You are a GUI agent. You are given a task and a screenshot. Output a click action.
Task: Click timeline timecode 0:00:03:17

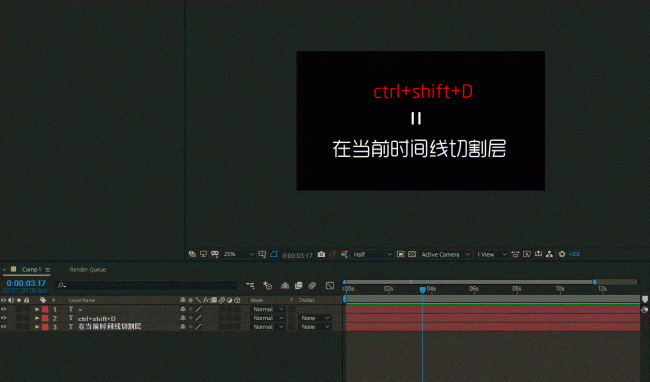(26, 283)
